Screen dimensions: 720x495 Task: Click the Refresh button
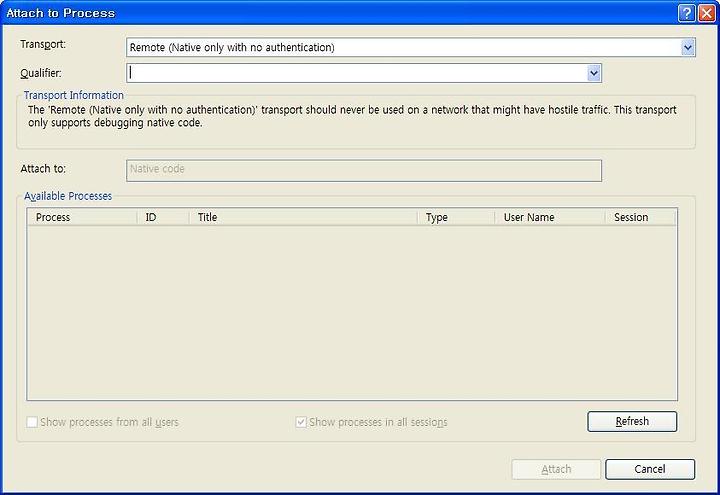coord(632,422)
